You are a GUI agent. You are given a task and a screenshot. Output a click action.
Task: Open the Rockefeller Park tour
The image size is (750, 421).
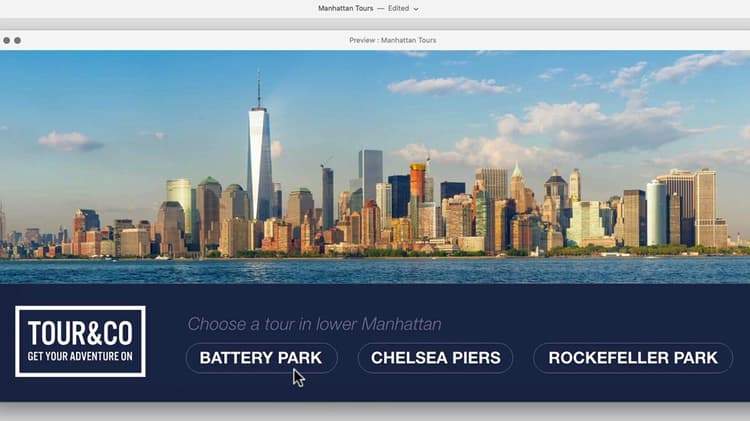click(633, 358)
